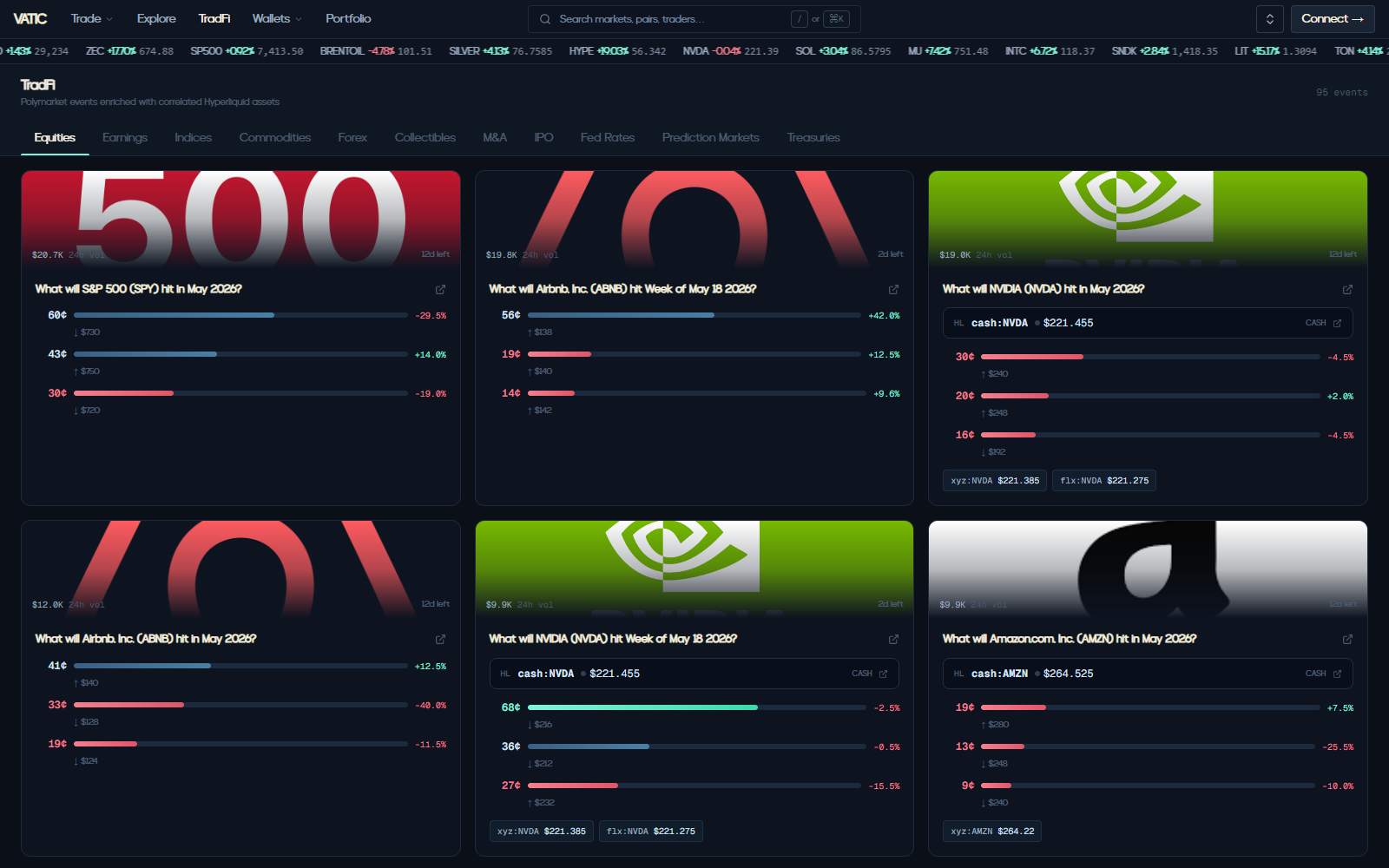Viewport: 1389px width, 868px height.
Task: Switch to the Treasuries tab
Action: [x=813, y=137]
